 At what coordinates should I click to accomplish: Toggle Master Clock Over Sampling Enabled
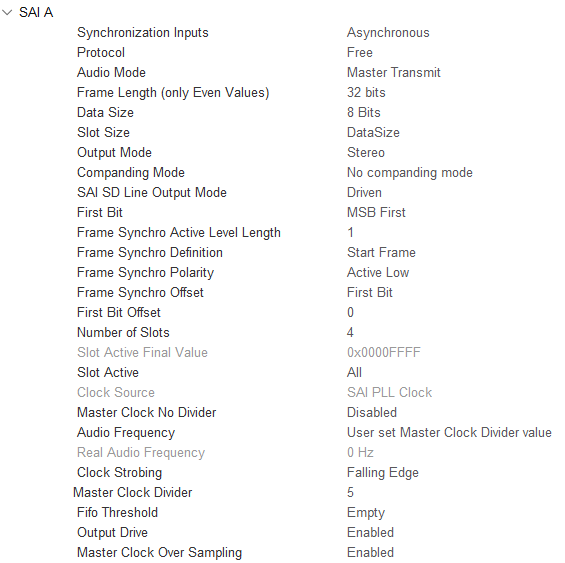click(x=370, y=553)
